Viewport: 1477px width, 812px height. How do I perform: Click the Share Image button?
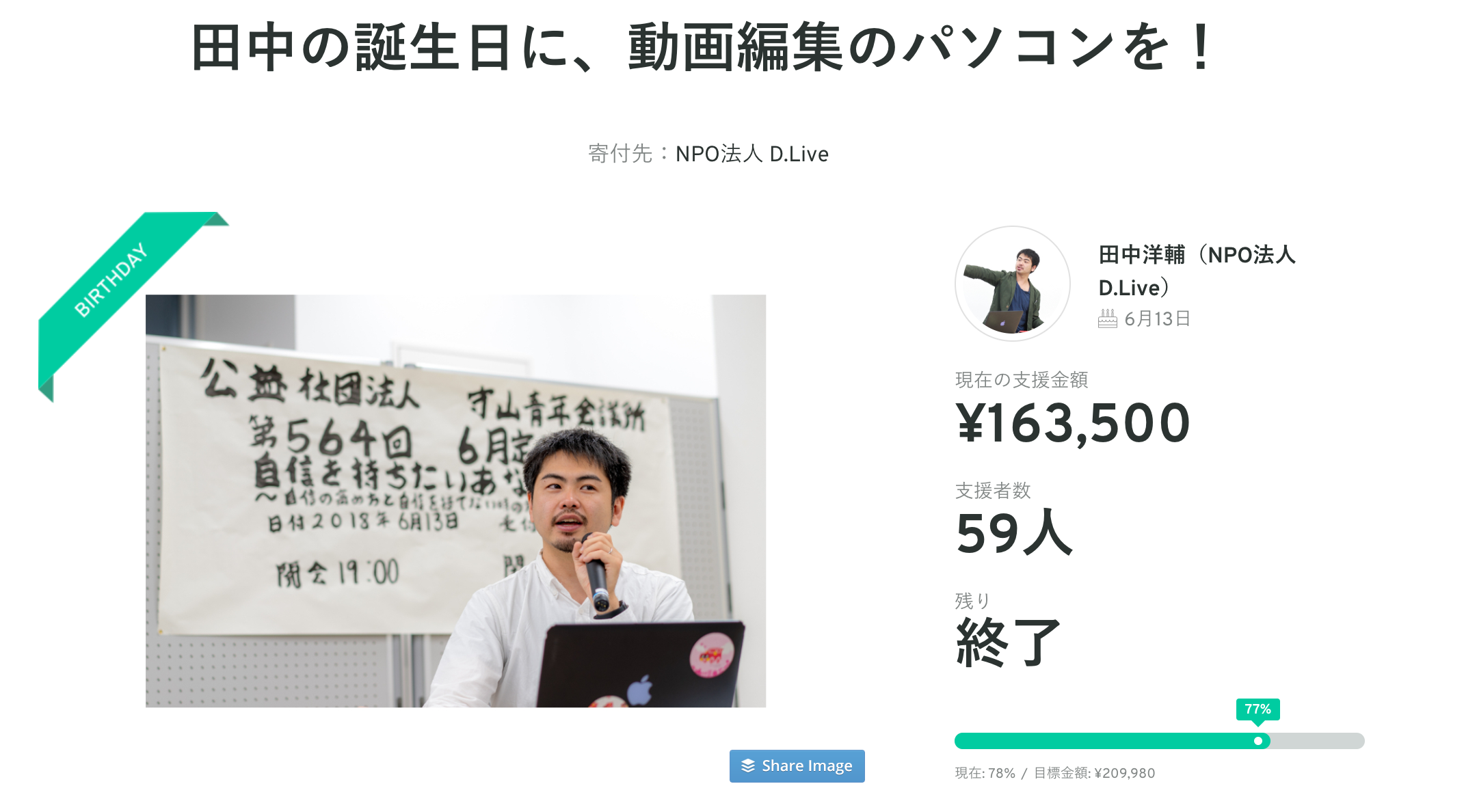(797, 766)
